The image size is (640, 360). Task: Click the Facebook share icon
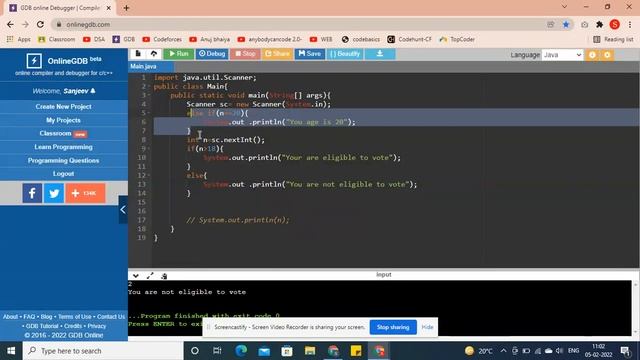32,193
